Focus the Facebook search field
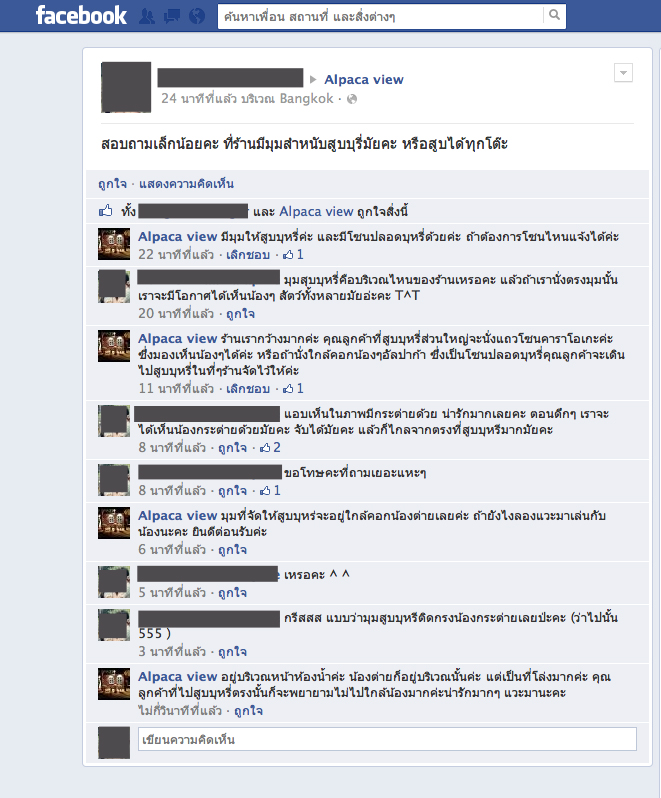The height and width of the screenshot is (798, 661). (x=381, y=17)
